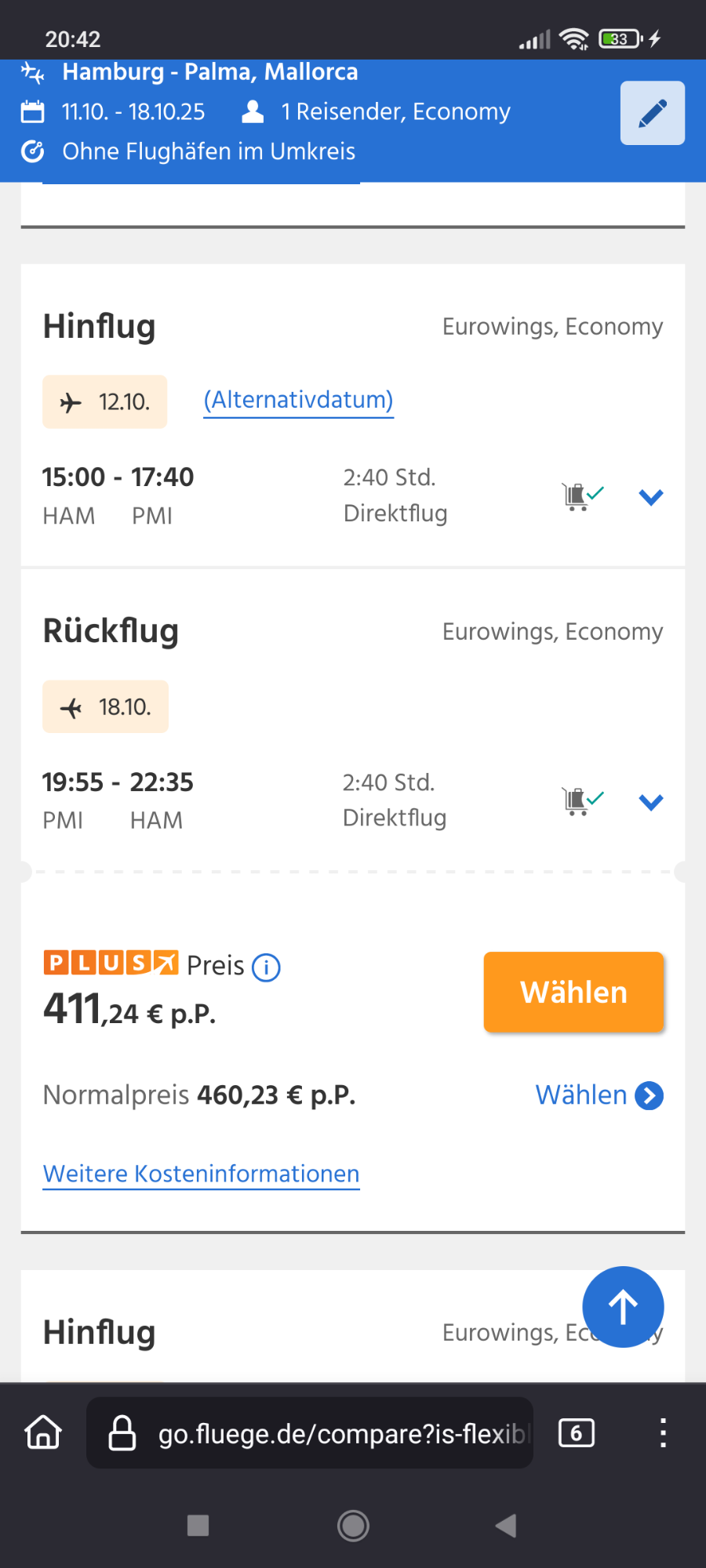Open Weitere Kosteninformationen link
This screenshot has width=706, height=1568.
click(201, 1174)
